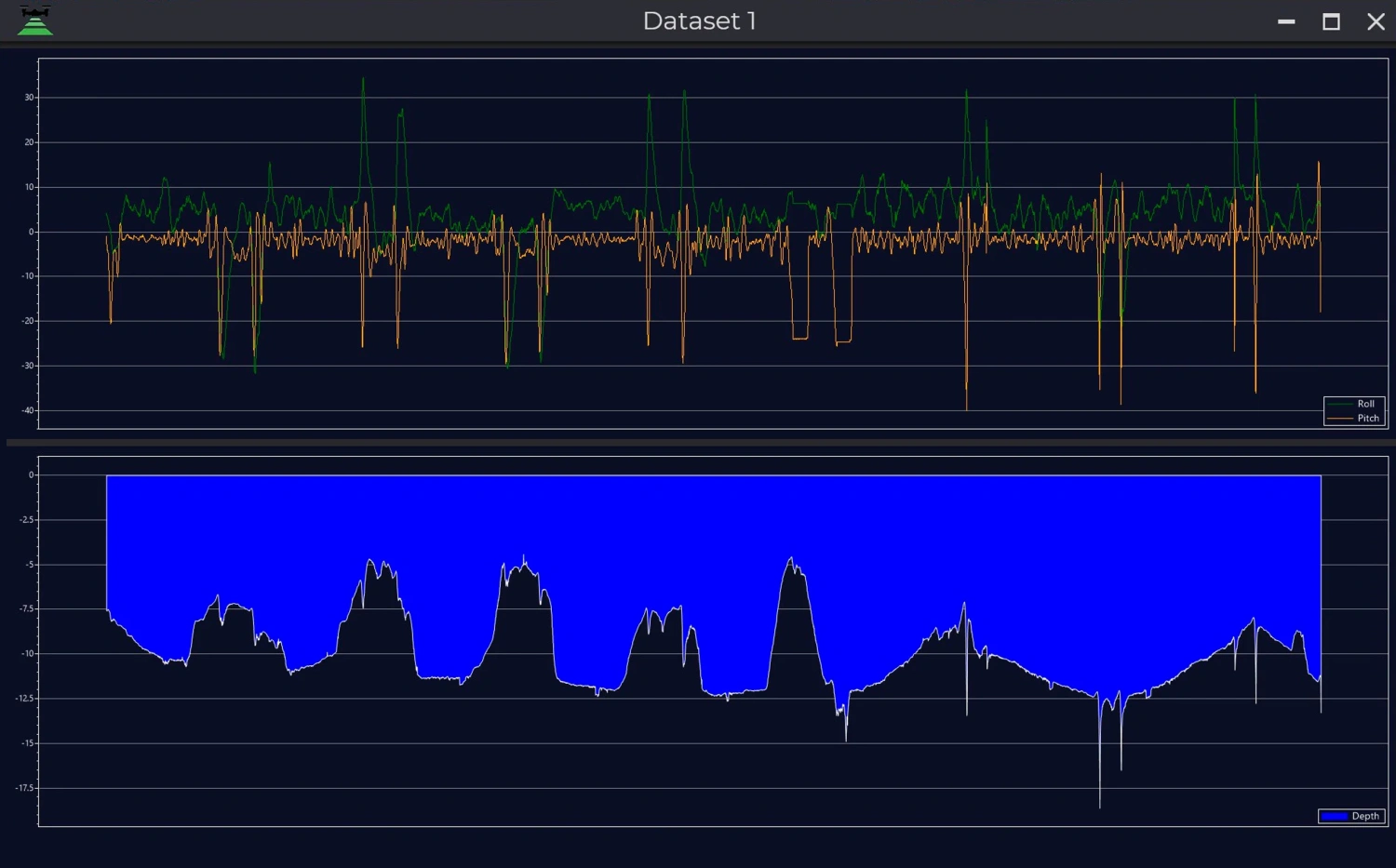Screen dimensions: 1396x868
Task: Click the 20 tick label on roll axis
Action: 29,142
